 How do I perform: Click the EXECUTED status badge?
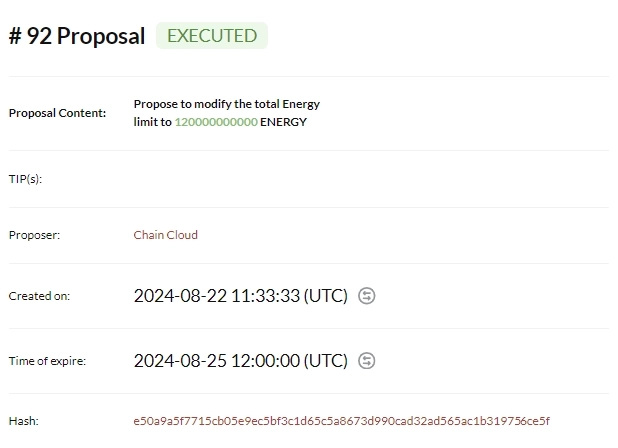212,36
